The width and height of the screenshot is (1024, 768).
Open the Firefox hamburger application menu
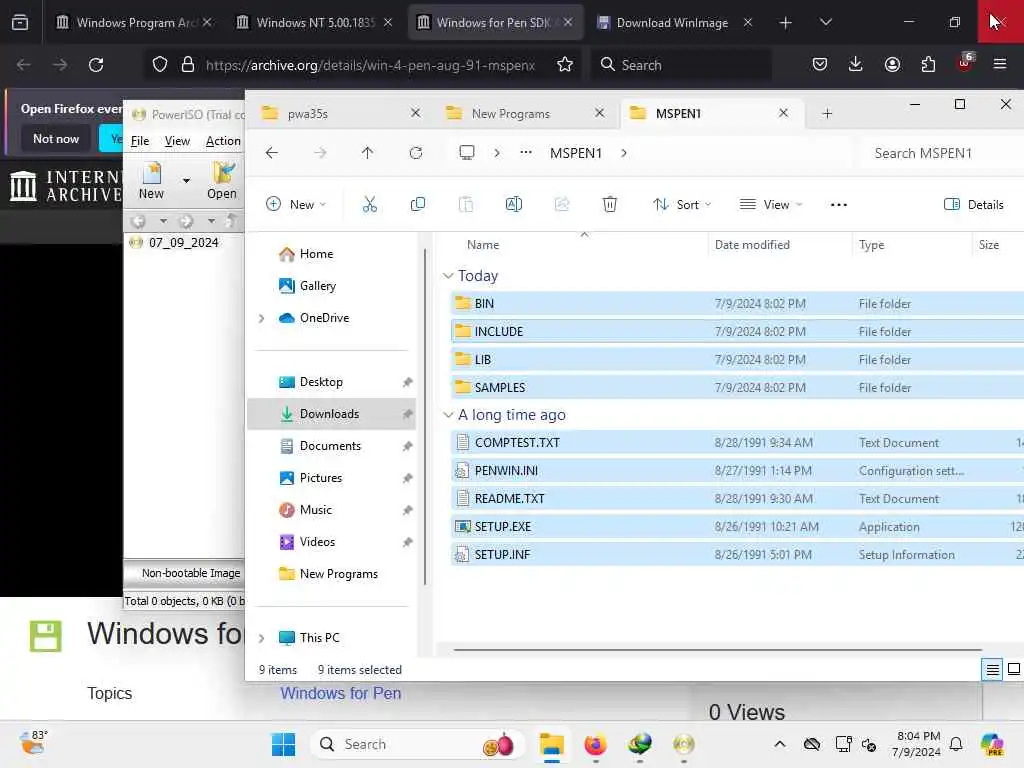pyautogui.click(x=999, y=65)
